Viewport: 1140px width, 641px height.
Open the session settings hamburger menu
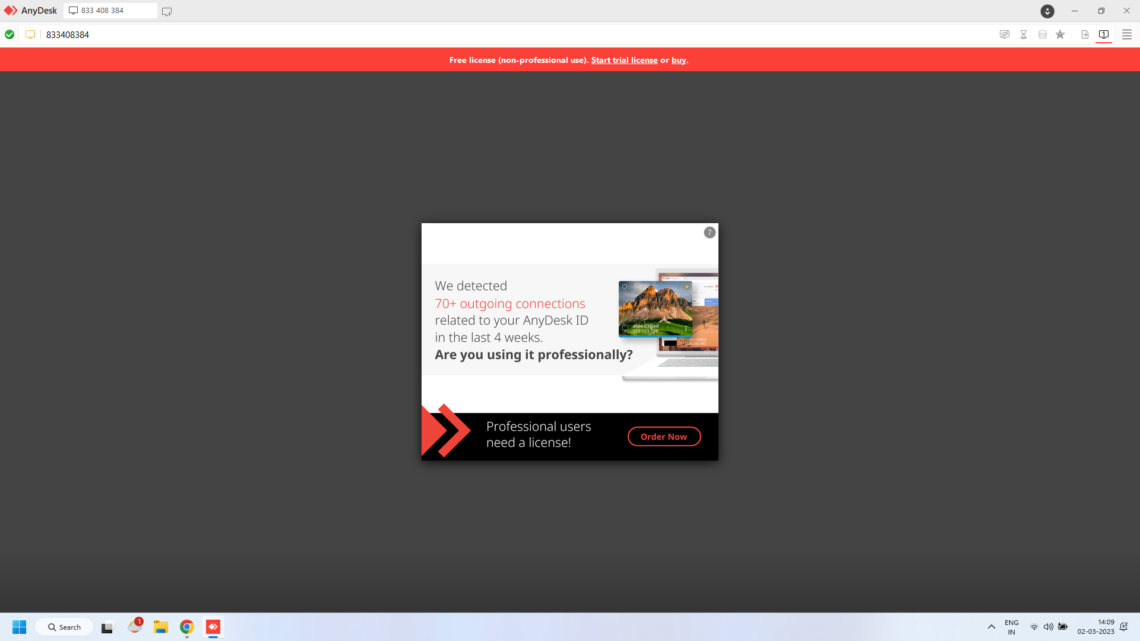click(1125, 33)
